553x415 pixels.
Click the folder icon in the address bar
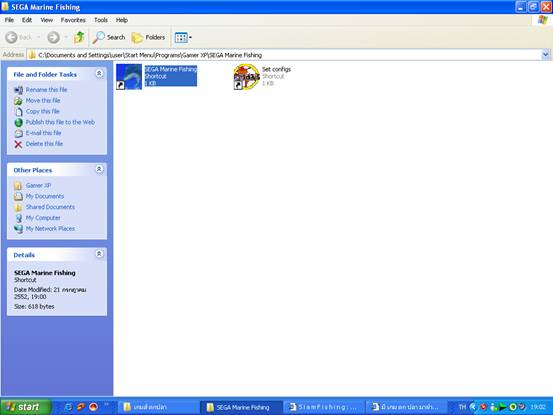point(32,55)
